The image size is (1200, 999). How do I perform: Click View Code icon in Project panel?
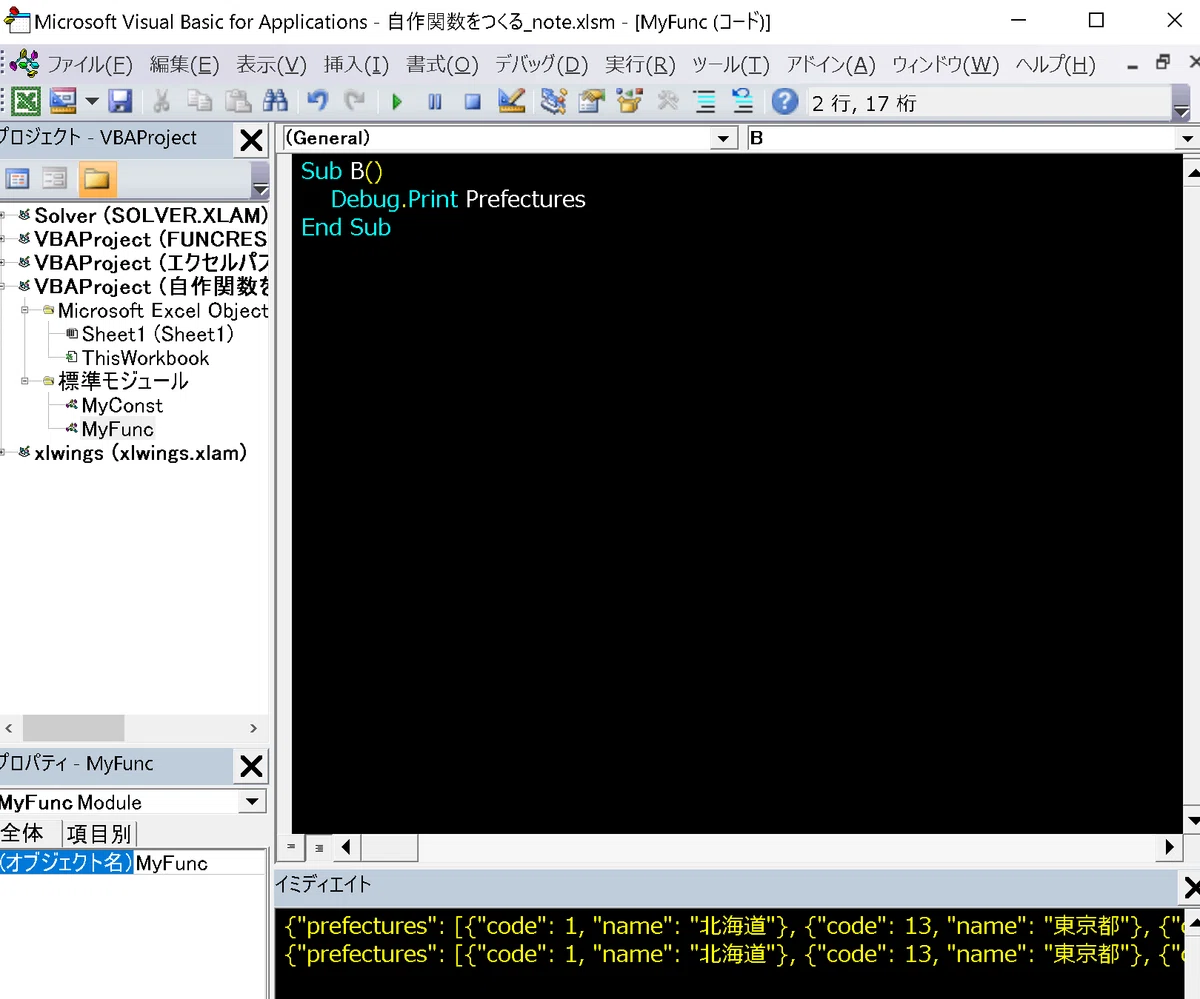(x=17, y=179)
